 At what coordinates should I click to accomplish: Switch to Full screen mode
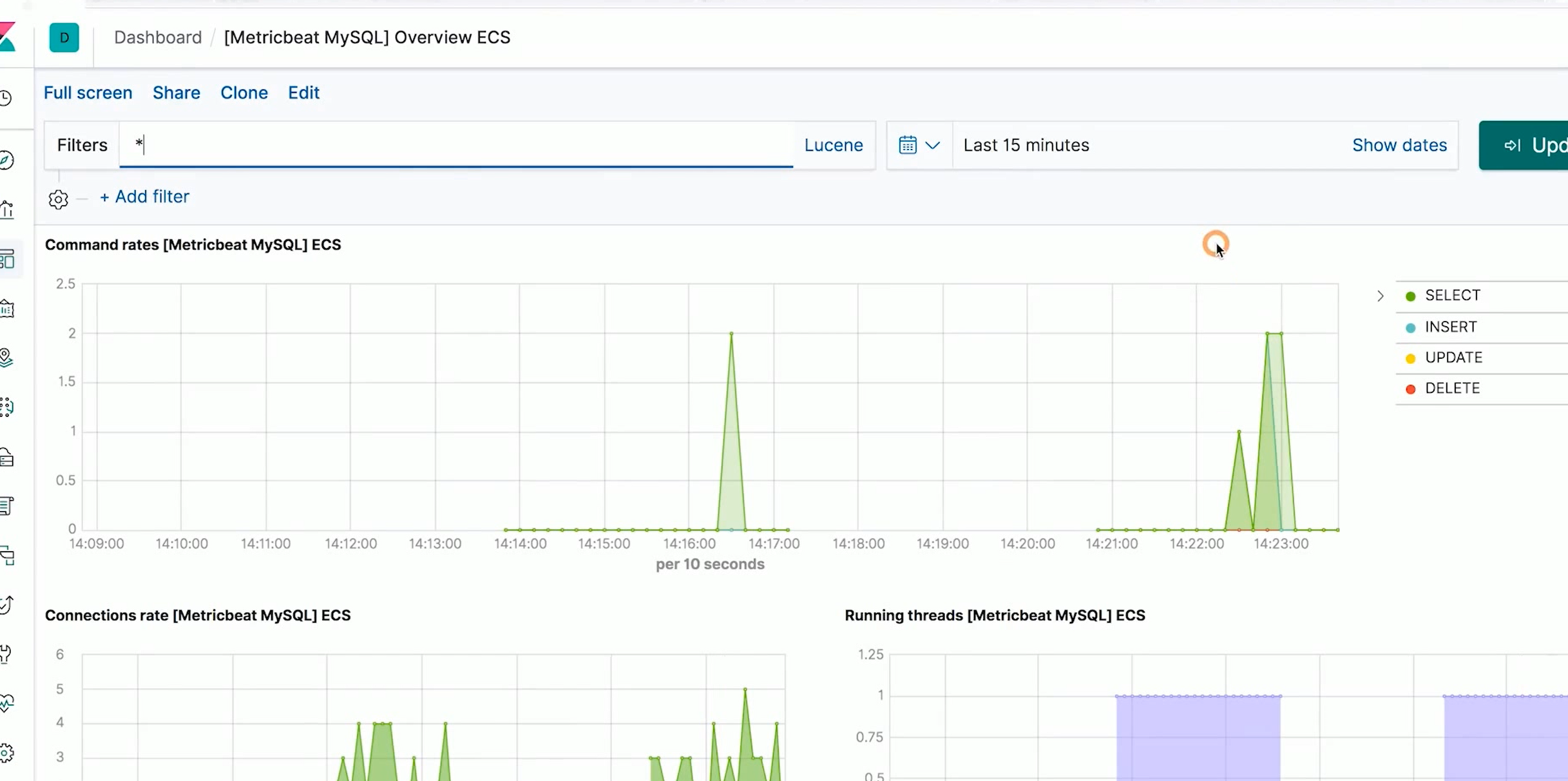tap(88, 93)
